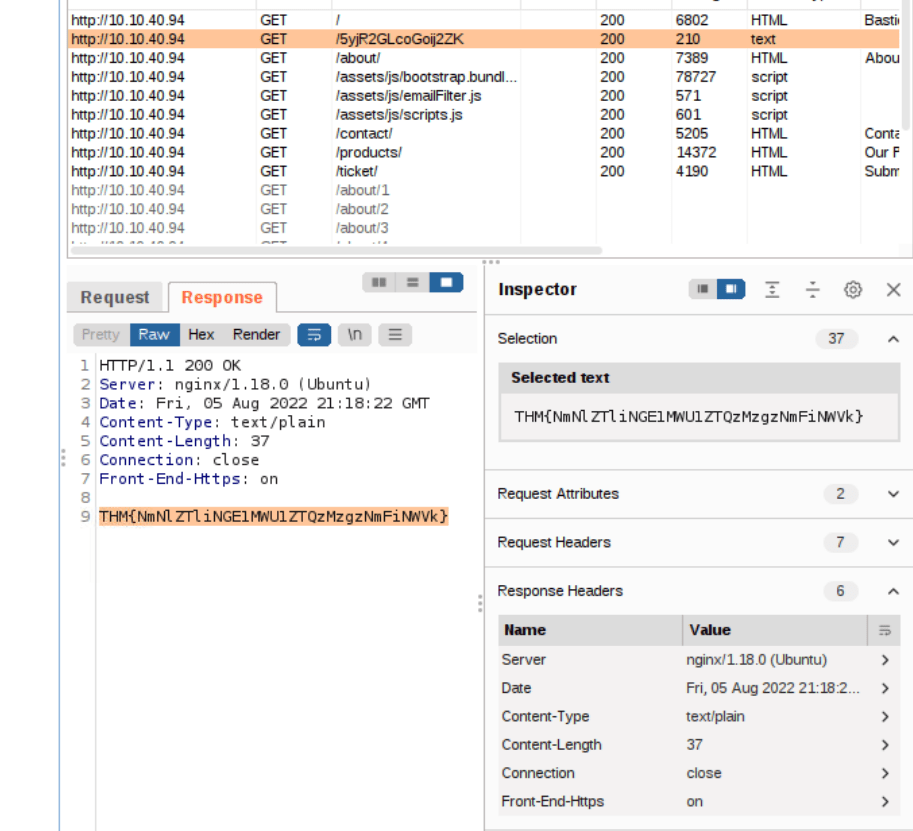Image resolution: width=913 pixels, height=831 pixels.
Task: Close the Inspector panel
Action: (894, 289)
